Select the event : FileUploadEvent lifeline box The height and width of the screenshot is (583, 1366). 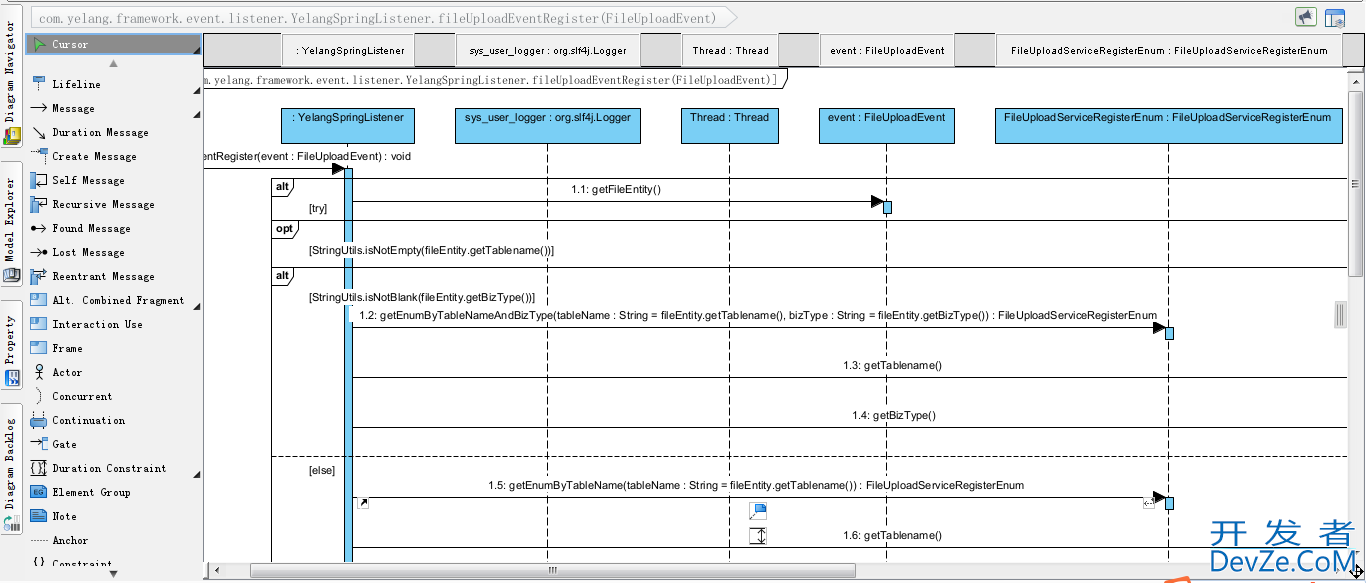(x=887, y=126)
